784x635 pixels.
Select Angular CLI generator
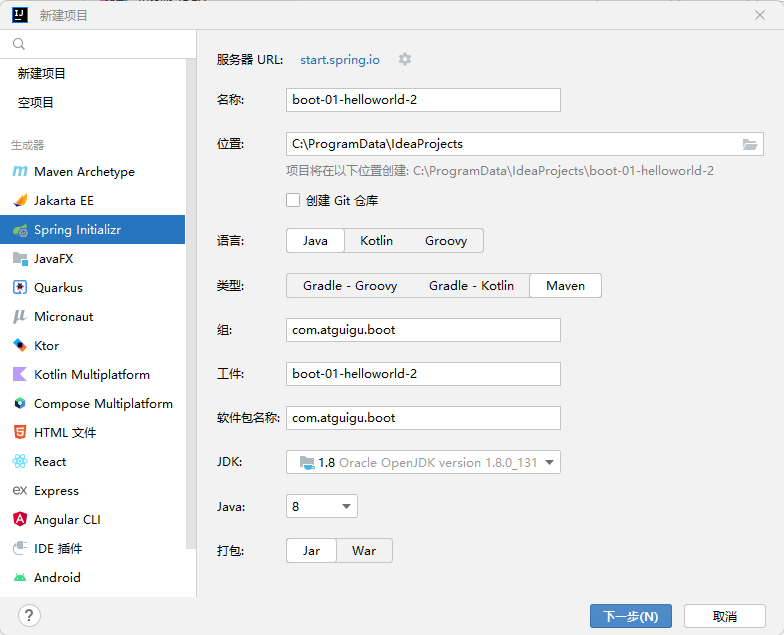pos(92,520)
